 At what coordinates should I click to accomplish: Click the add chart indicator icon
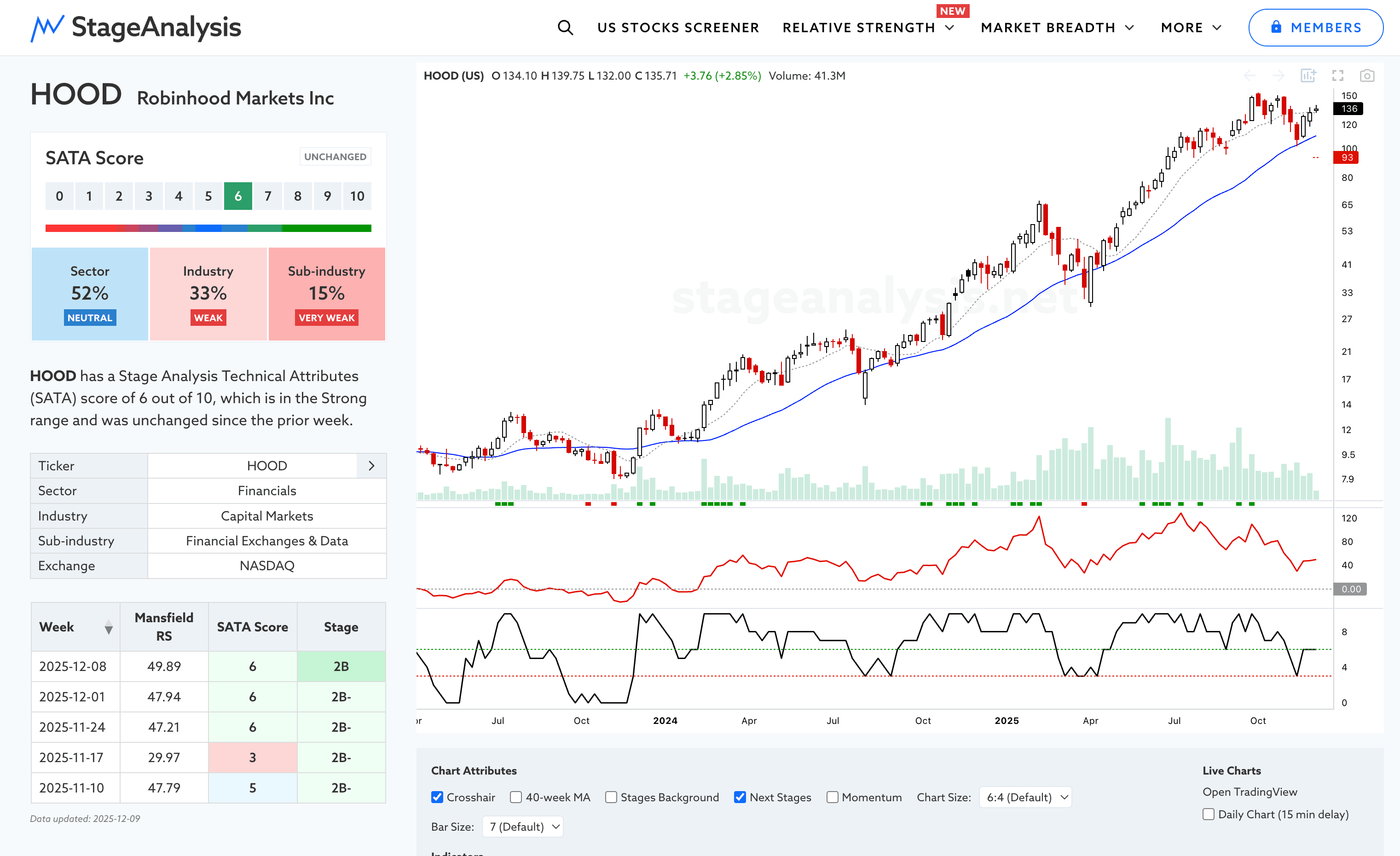[x=1308, y=75]
